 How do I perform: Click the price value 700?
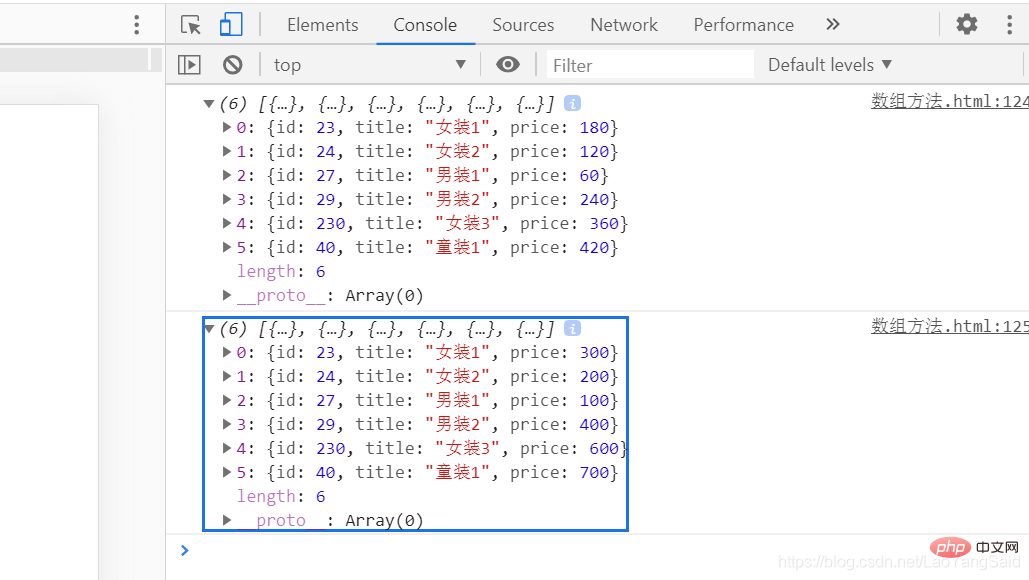tap(594, 473)
